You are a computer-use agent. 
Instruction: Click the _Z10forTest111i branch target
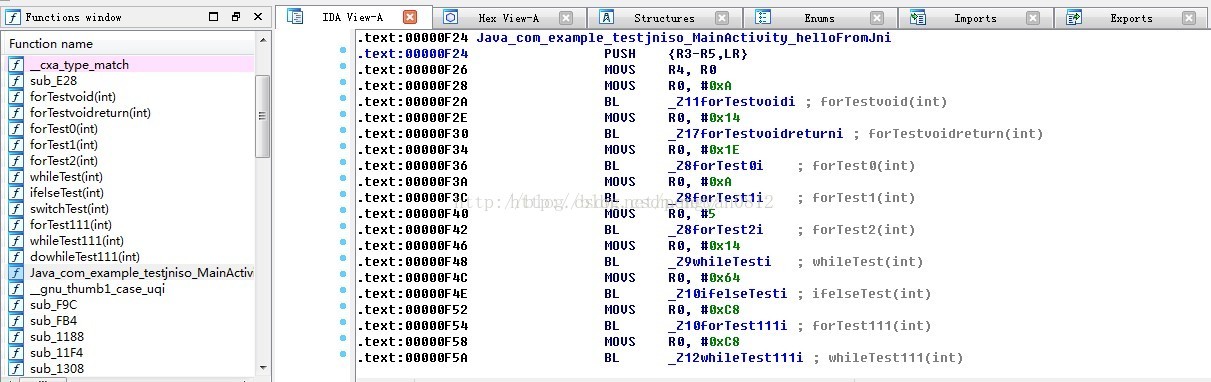click(x=727, y=325)
